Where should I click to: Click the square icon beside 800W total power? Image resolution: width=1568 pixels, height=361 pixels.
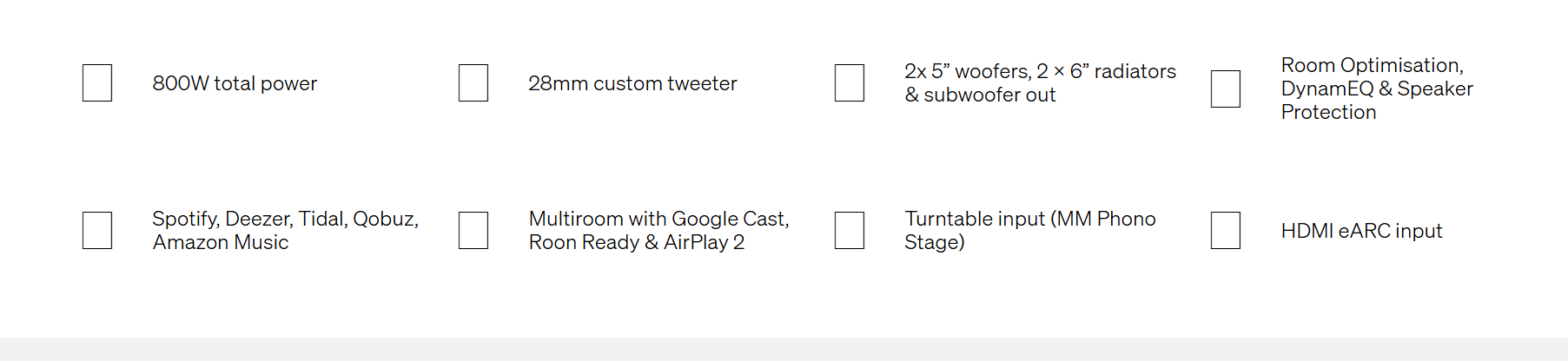(97, 83)
